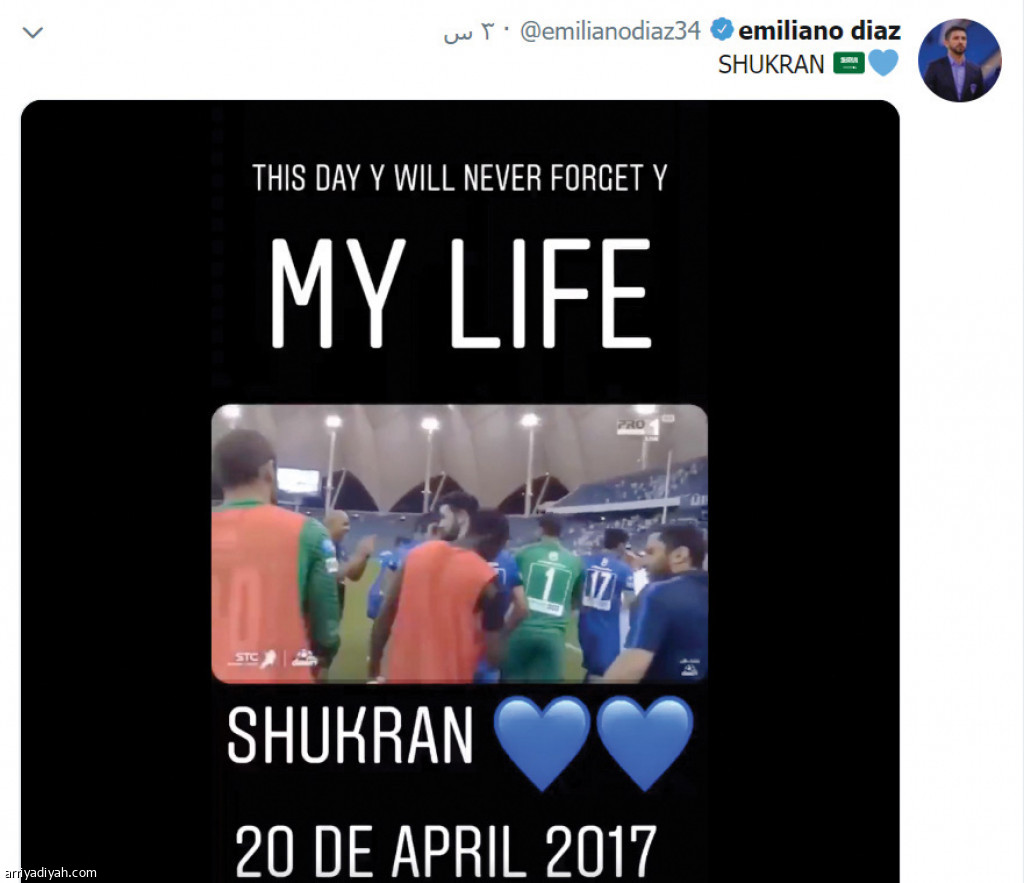Screen dimensions: 1024x883
Task: Play the embedded stadium video clip
Action: (x=460, y=544)
